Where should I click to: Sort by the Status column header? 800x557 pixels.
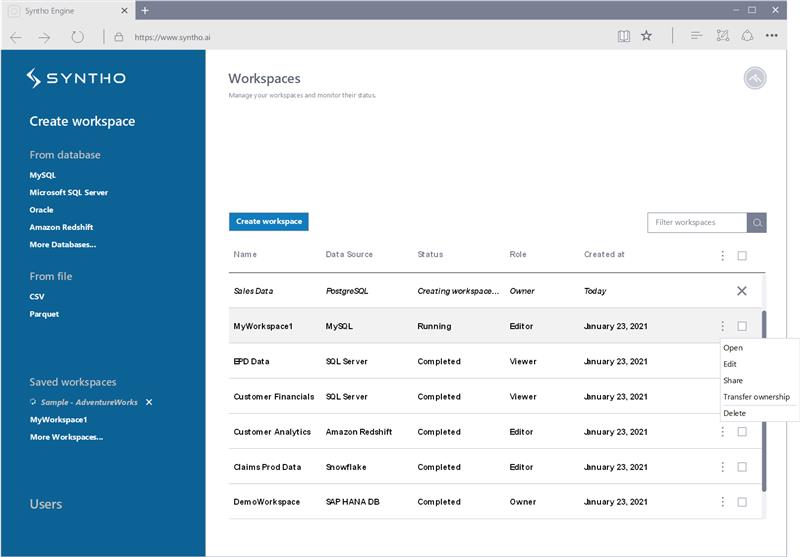coord(430,254)
